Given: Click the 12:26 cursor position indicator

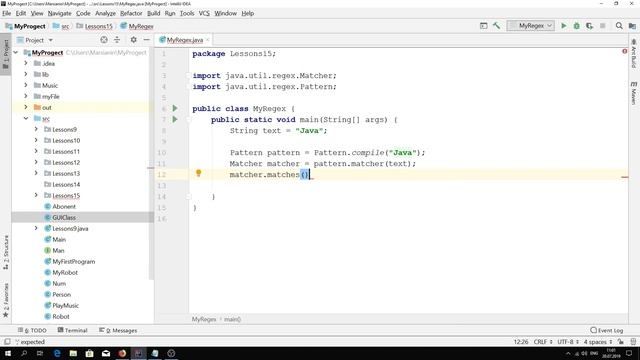Looking at the screenshot, I should tap(521, 342).
